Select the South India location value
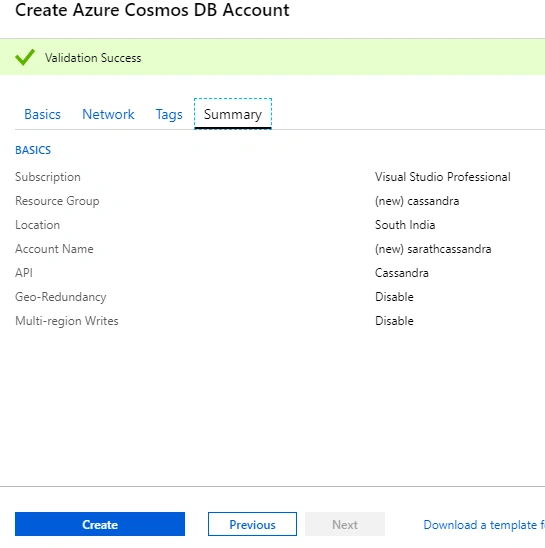Image resolution: width=545 pixels, height=548 pixels. 405,225
